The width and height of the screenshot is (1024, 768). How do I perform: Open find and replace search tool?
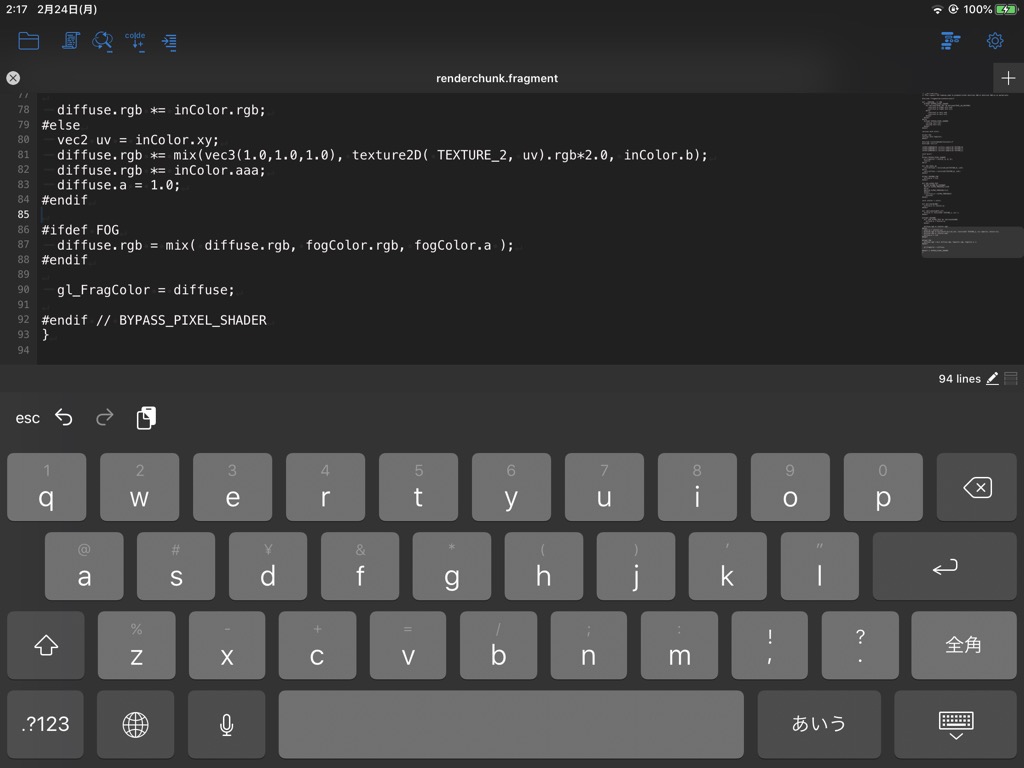[102, 41]
